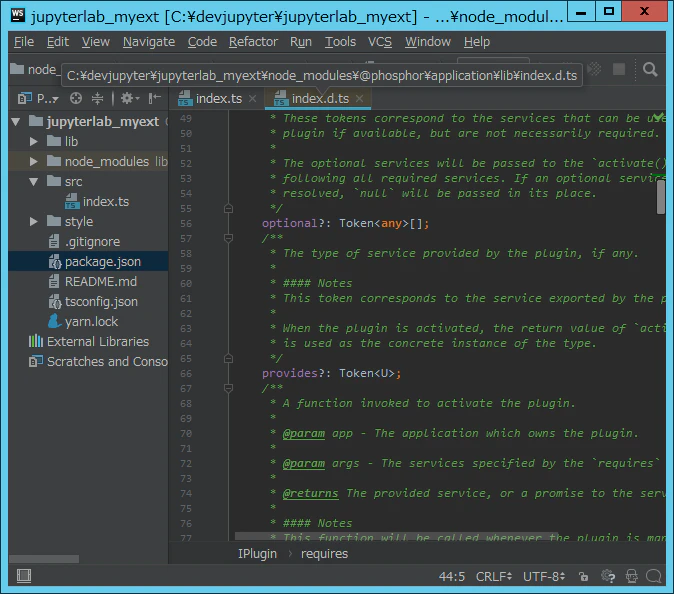674x594 pixels.
Task: Click the dimmed run-with-coverage icon
Action: pos(594,69)
